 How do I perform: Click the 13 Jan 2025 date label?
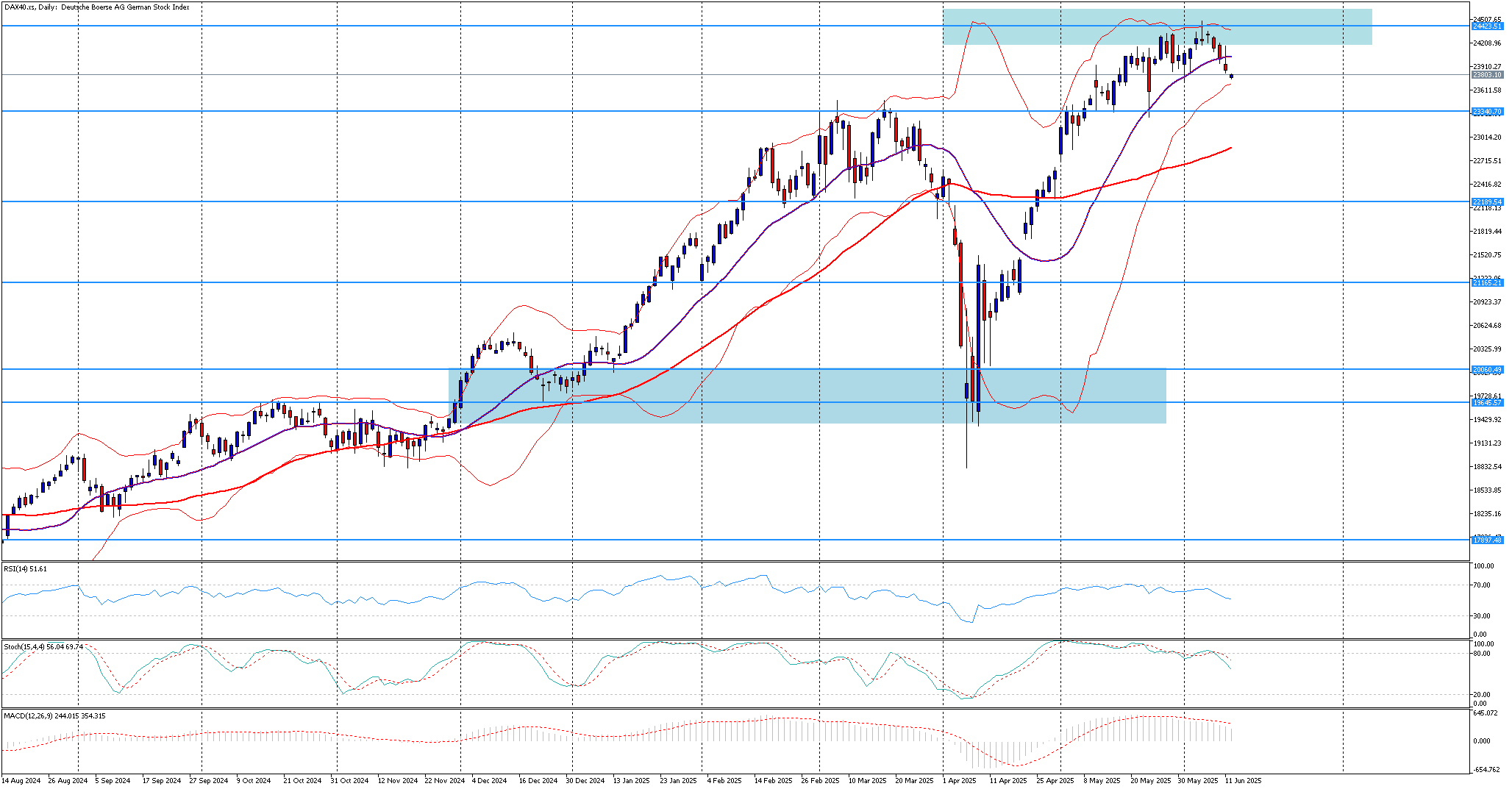(632, 781)
